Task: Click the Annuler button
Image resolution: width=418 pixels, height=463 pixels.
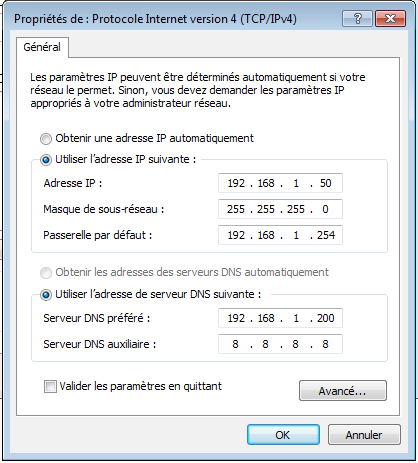Action: [364, 435]
